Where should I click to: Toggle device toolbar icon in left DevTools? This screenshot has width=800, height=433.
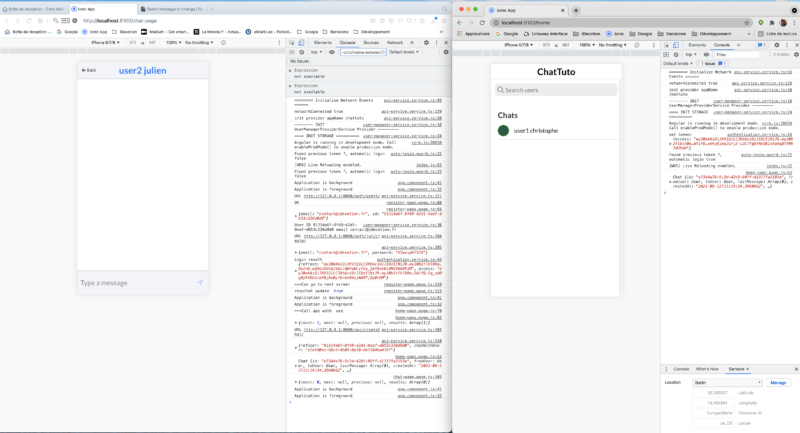301,43
